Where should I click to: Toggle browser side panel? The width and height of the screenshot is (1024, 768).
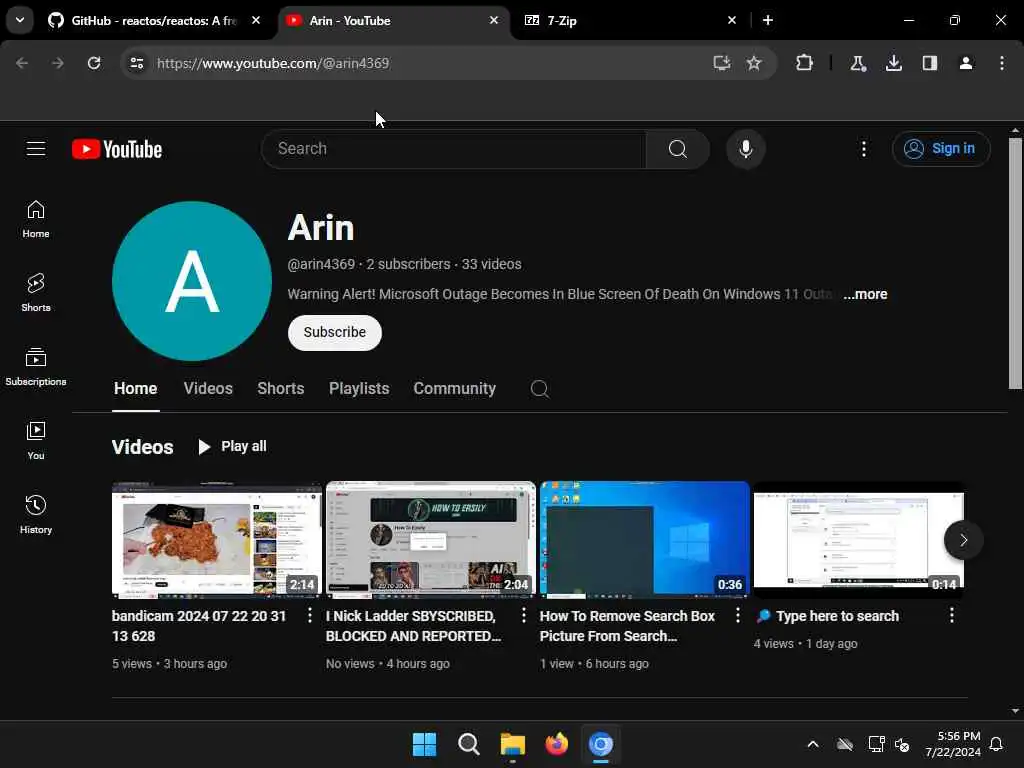[x=930, y=63]
